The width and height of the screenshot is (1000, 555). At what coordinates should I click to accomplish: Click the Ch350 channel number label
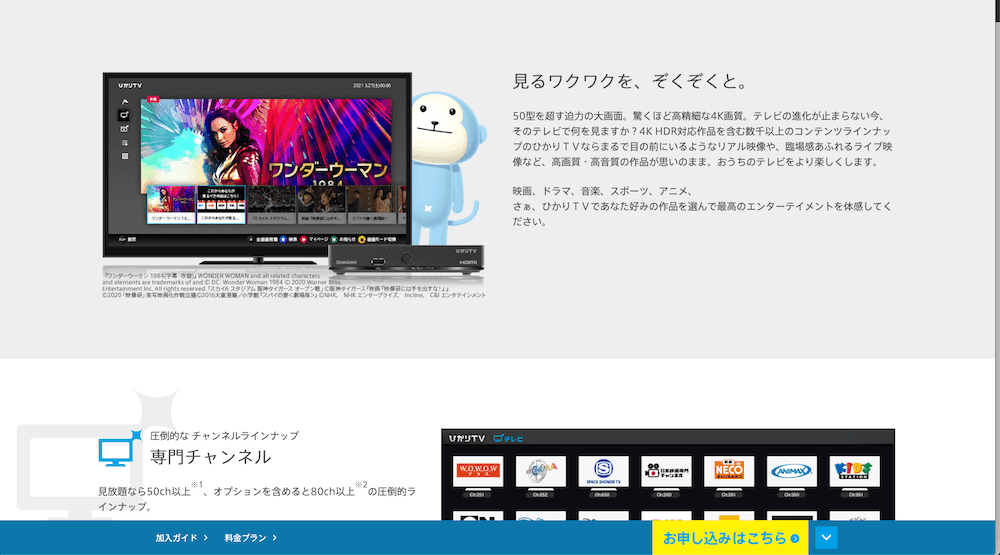click(x=791, y=494)
